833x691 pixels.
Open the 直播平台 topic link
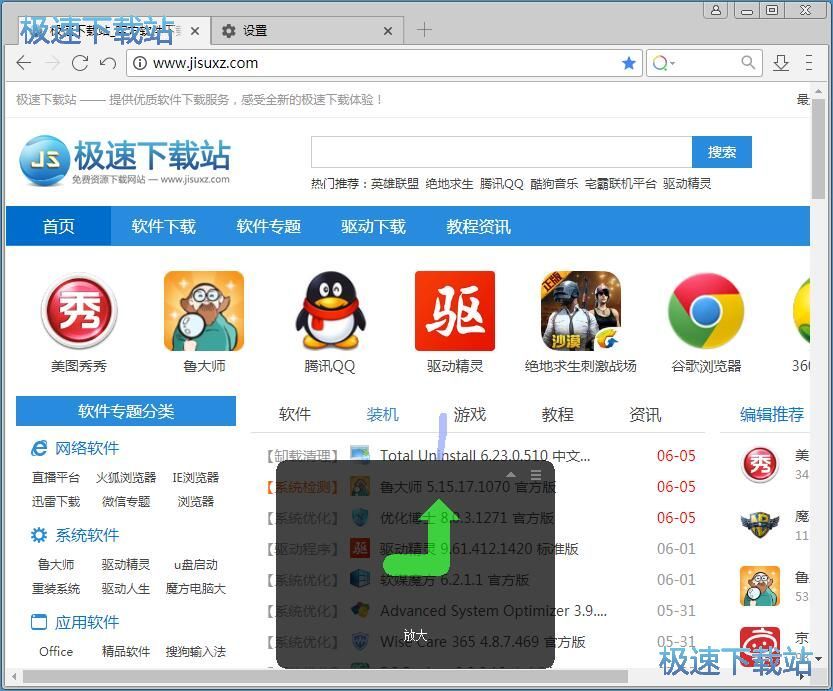click(56, 477)
